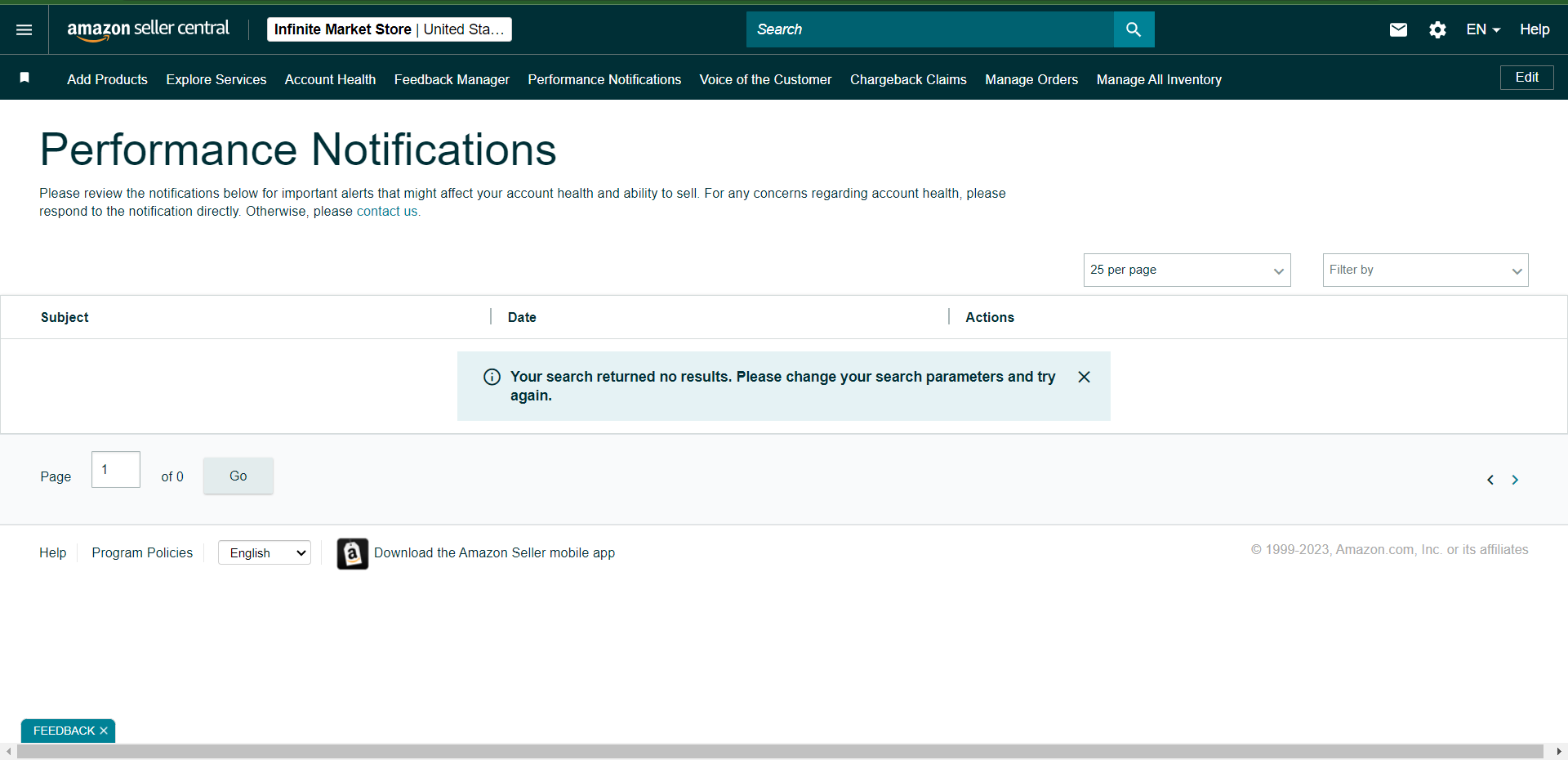
Task: Open Performance Notifications menu item
Action: pyautogui.click(x=604, y=79)
